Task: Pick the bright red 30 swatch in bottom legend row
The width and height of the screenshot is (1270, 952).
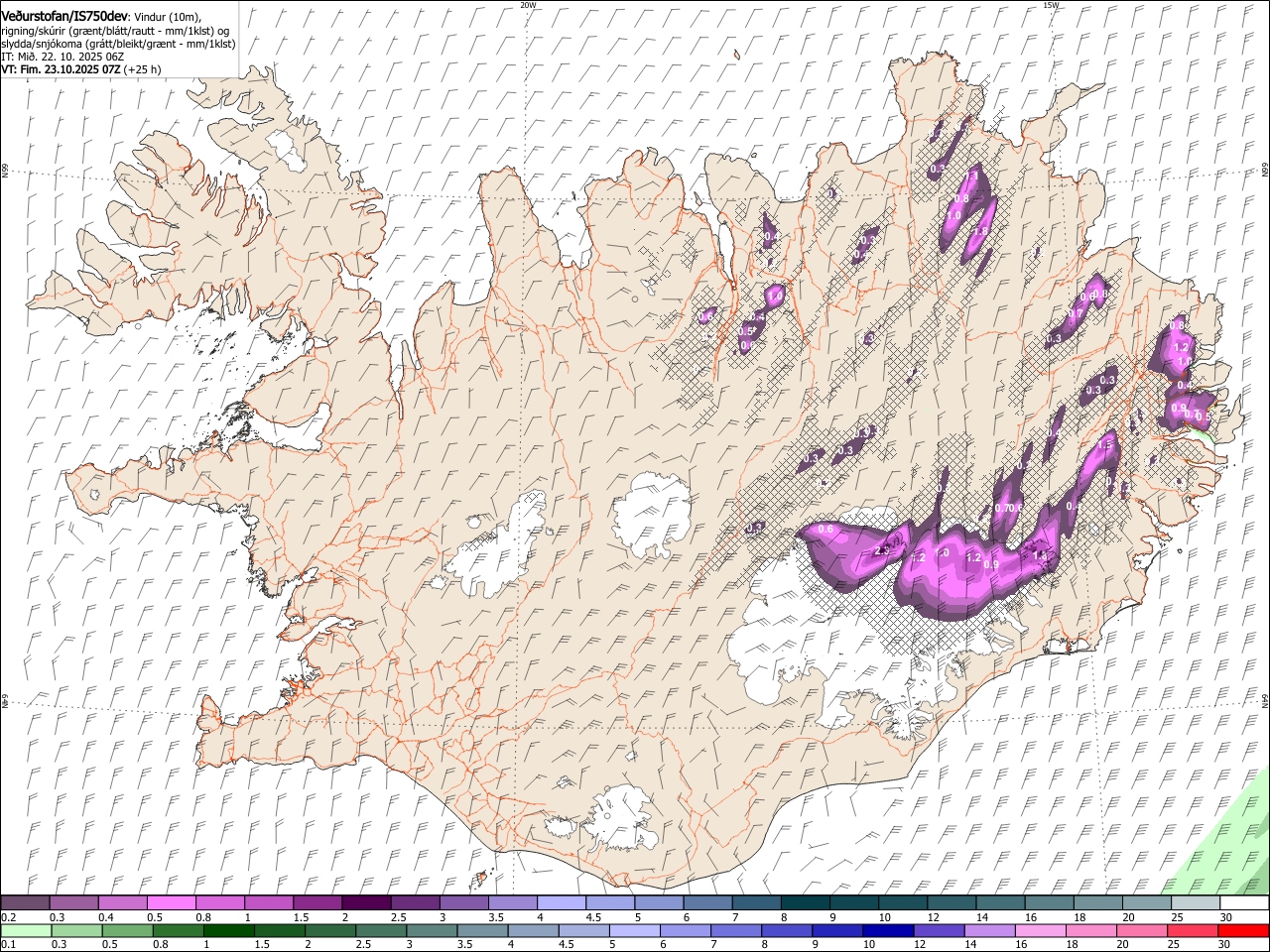Action: [1244, 930]
